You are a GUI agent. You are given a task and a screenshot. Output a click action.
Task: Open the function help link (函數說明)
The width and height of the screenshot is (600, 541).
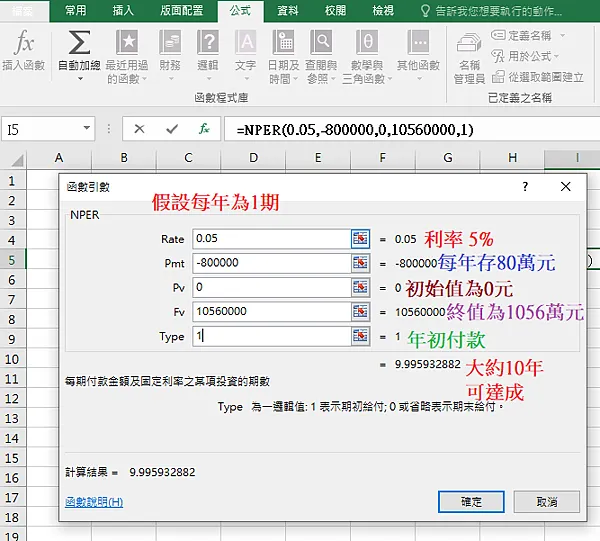pos(94,502)
